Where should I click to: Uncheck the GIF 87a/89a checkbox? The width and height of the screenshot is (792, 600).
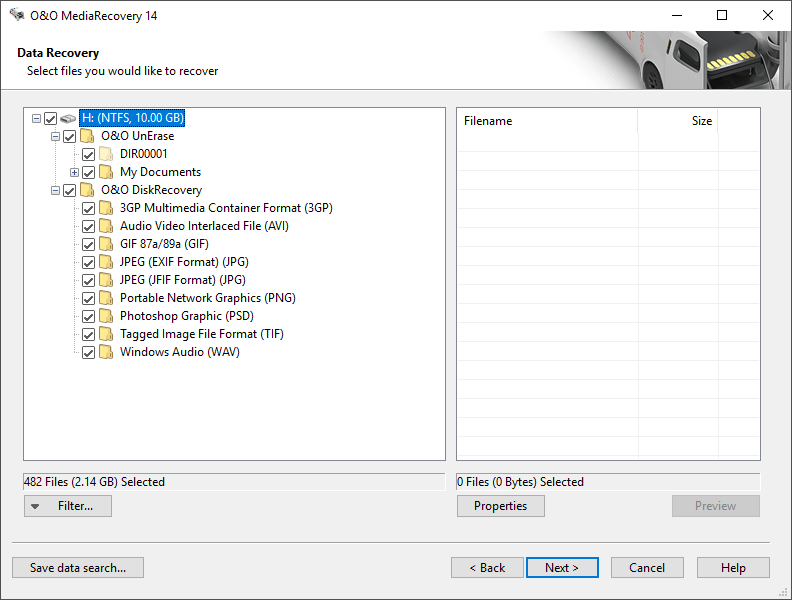88,245
